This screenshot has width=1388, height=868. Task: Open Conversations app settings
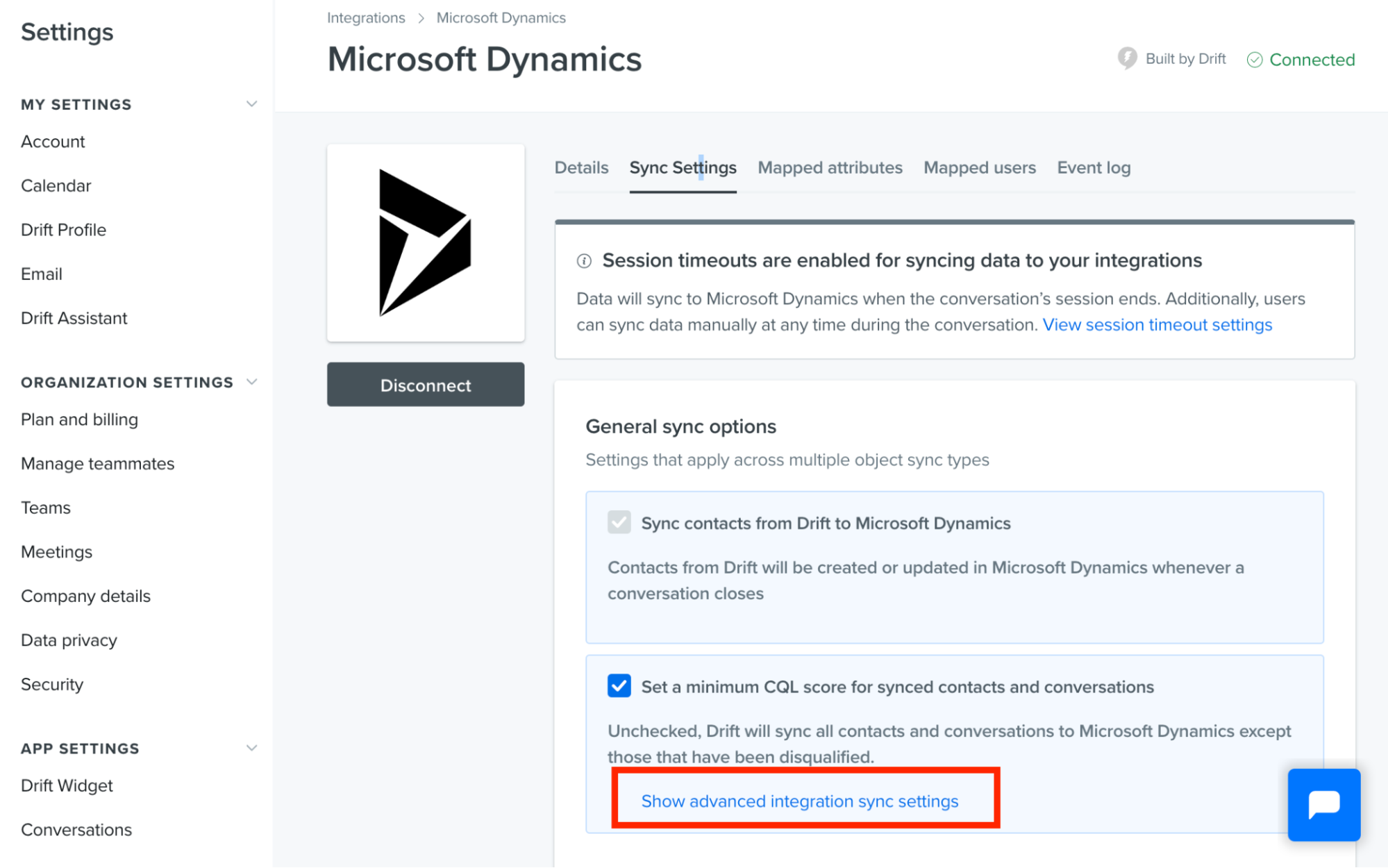(x=76, y=830)
